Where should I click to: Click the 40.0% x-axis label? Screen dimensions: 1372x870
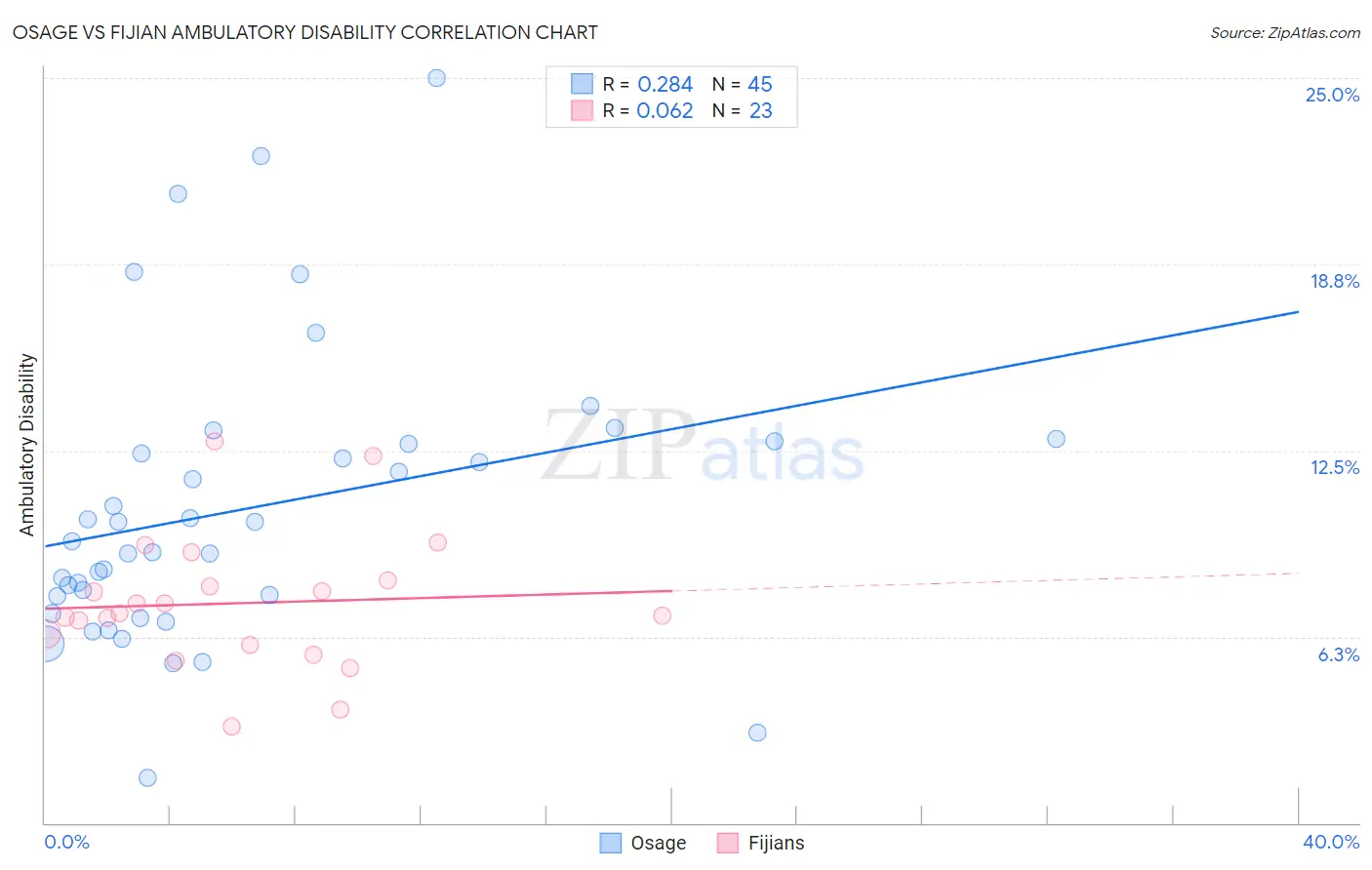[x=1331, y=842]
